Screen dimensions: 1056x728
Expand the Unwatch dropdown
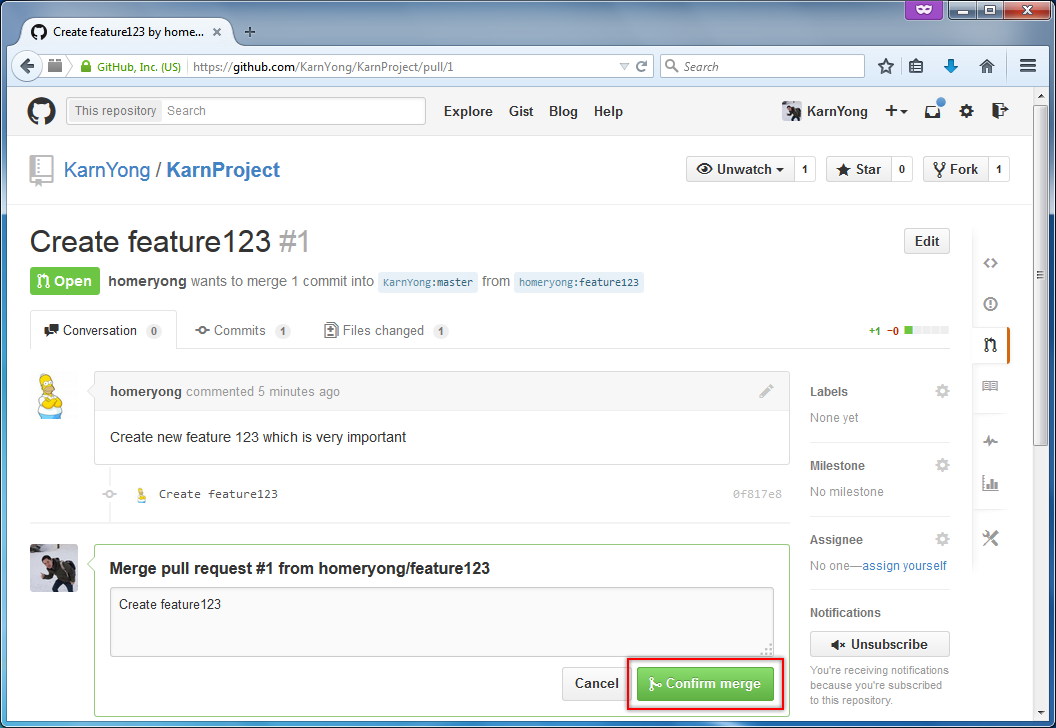(x=740, y=169)
